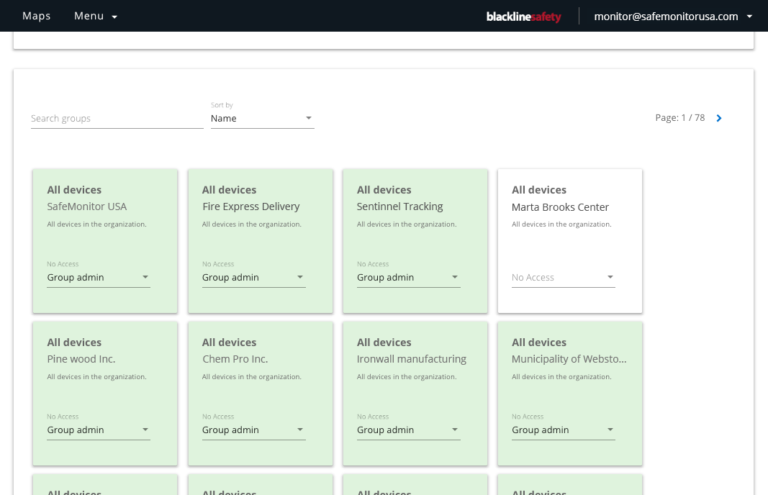
Task: Open access dropdown for SafeMonitor USA
Action: pos(98,278)
